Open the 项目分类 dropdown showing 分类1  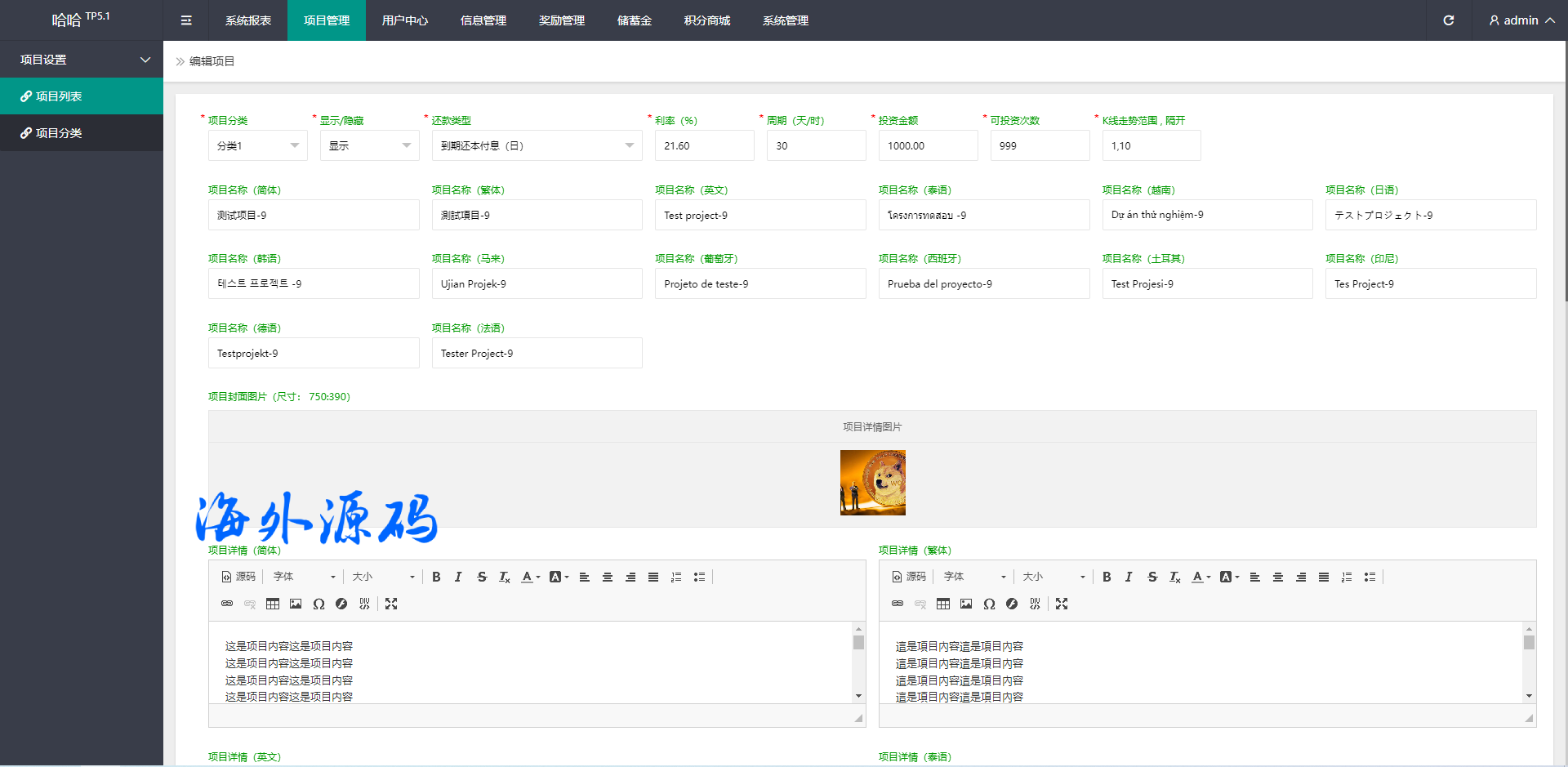pos(257,145)
